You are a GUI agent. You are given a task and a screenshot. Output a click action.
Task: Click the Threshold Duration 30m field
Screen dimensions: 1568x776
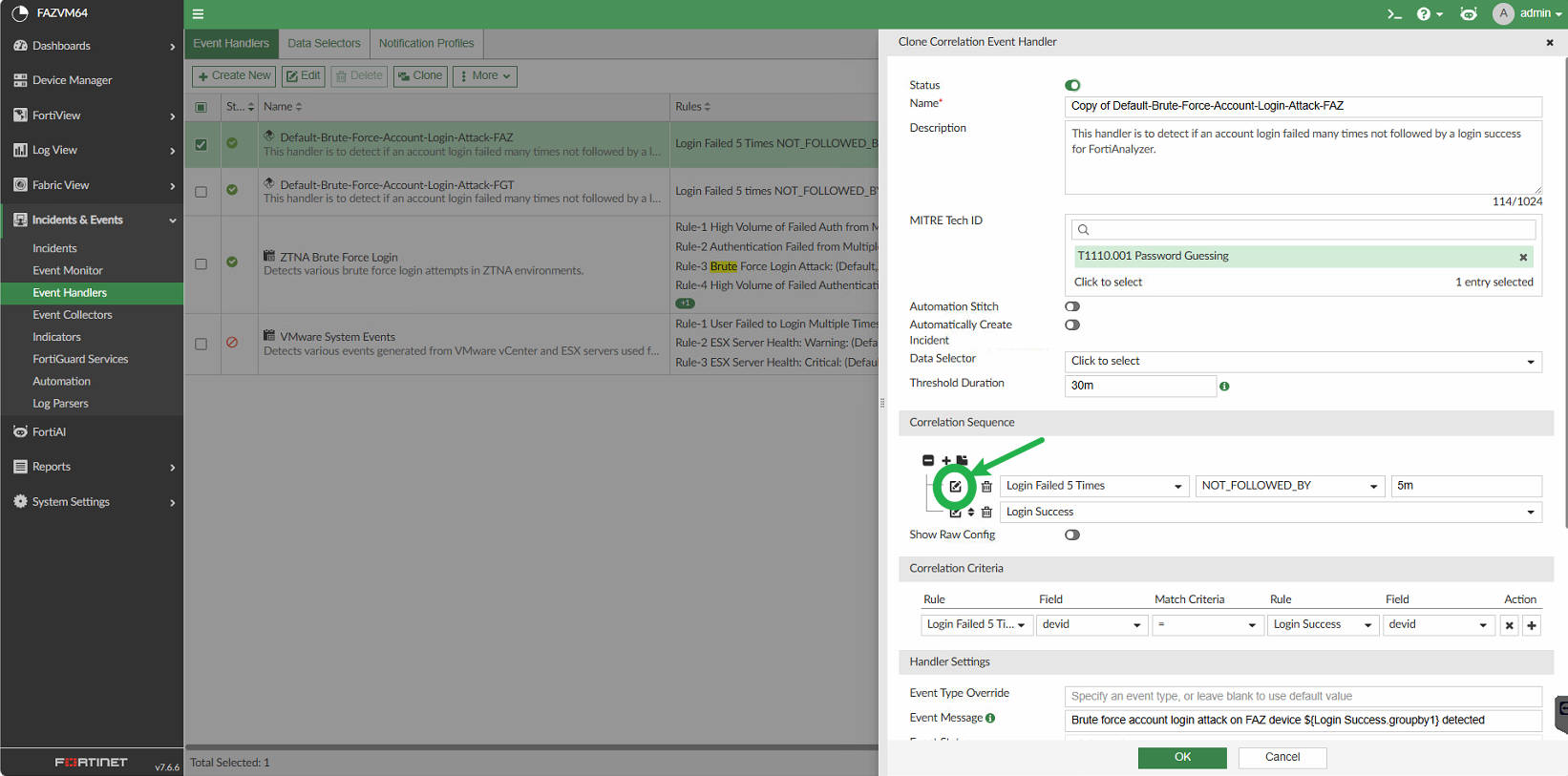1140,387
